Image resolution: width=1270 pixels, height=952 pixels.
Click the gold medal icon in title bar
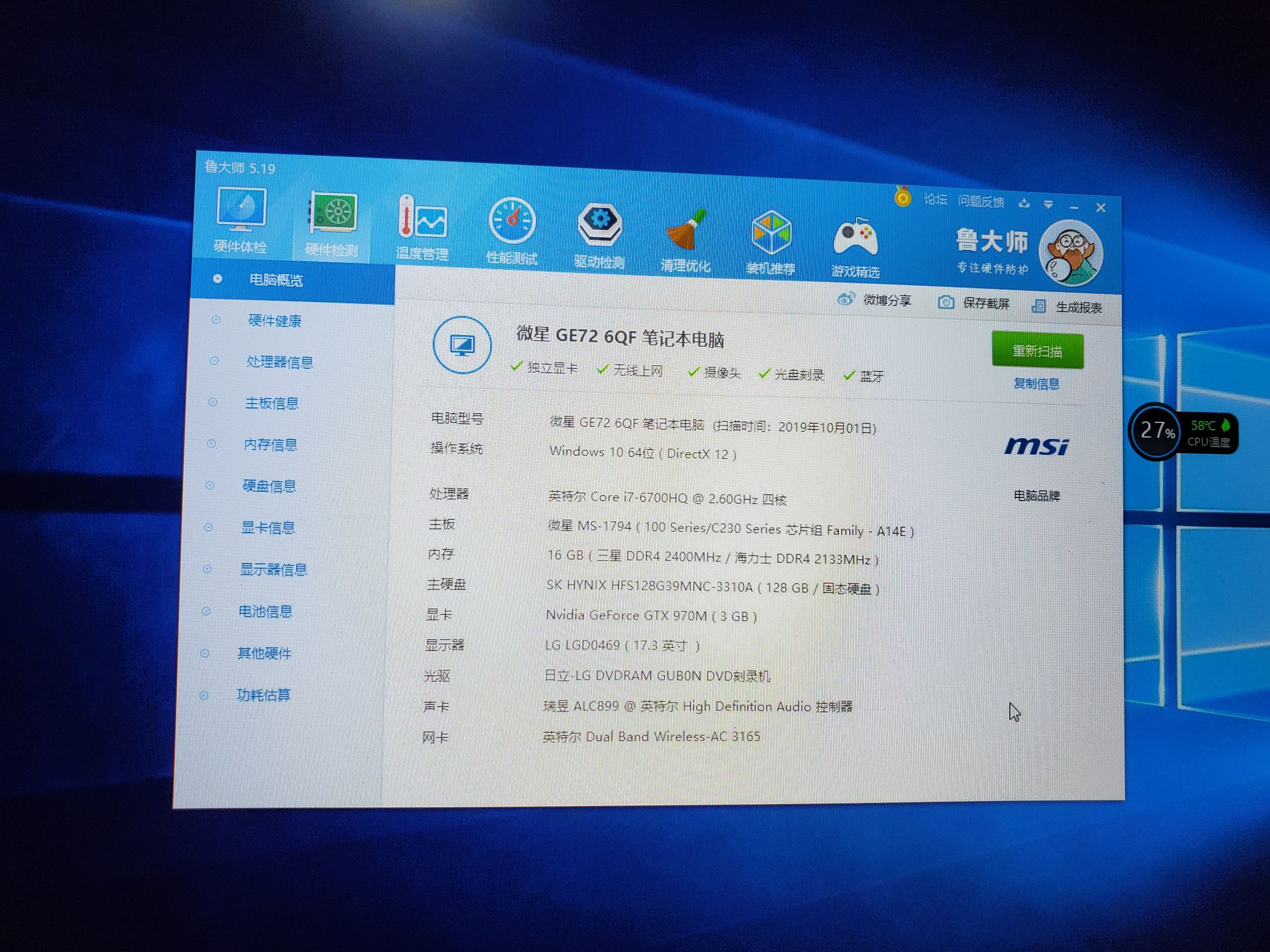(903, 196)
